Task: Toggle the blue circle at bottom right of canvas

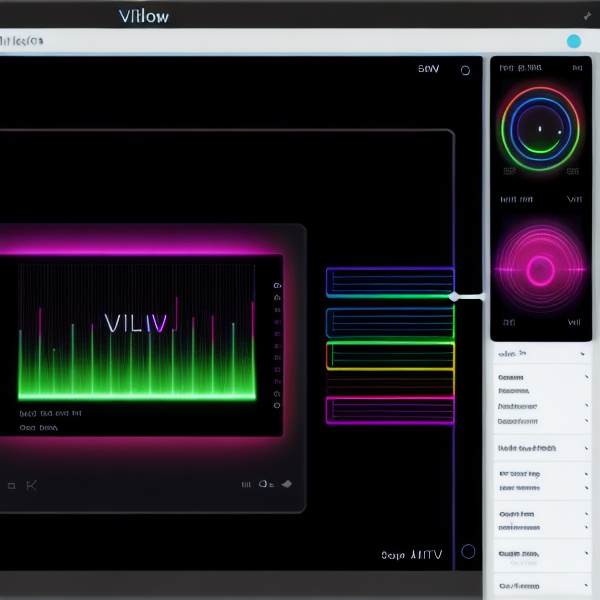Action: pos(467,551)
